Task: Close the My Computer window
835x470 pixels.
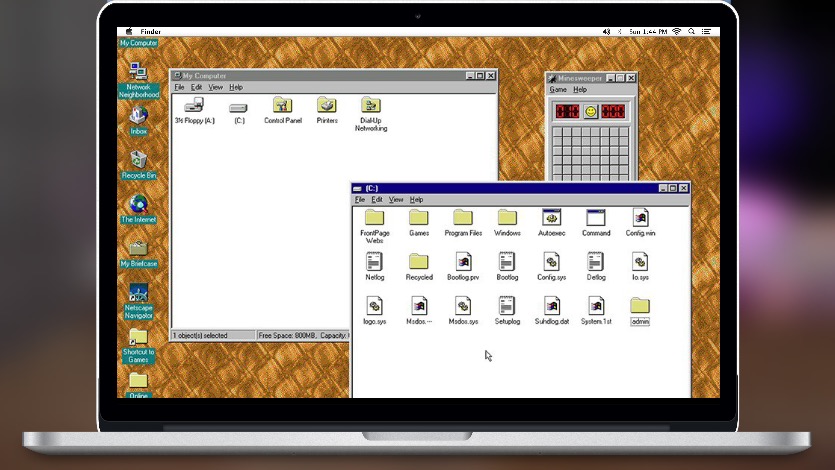Action: point(490,76)
